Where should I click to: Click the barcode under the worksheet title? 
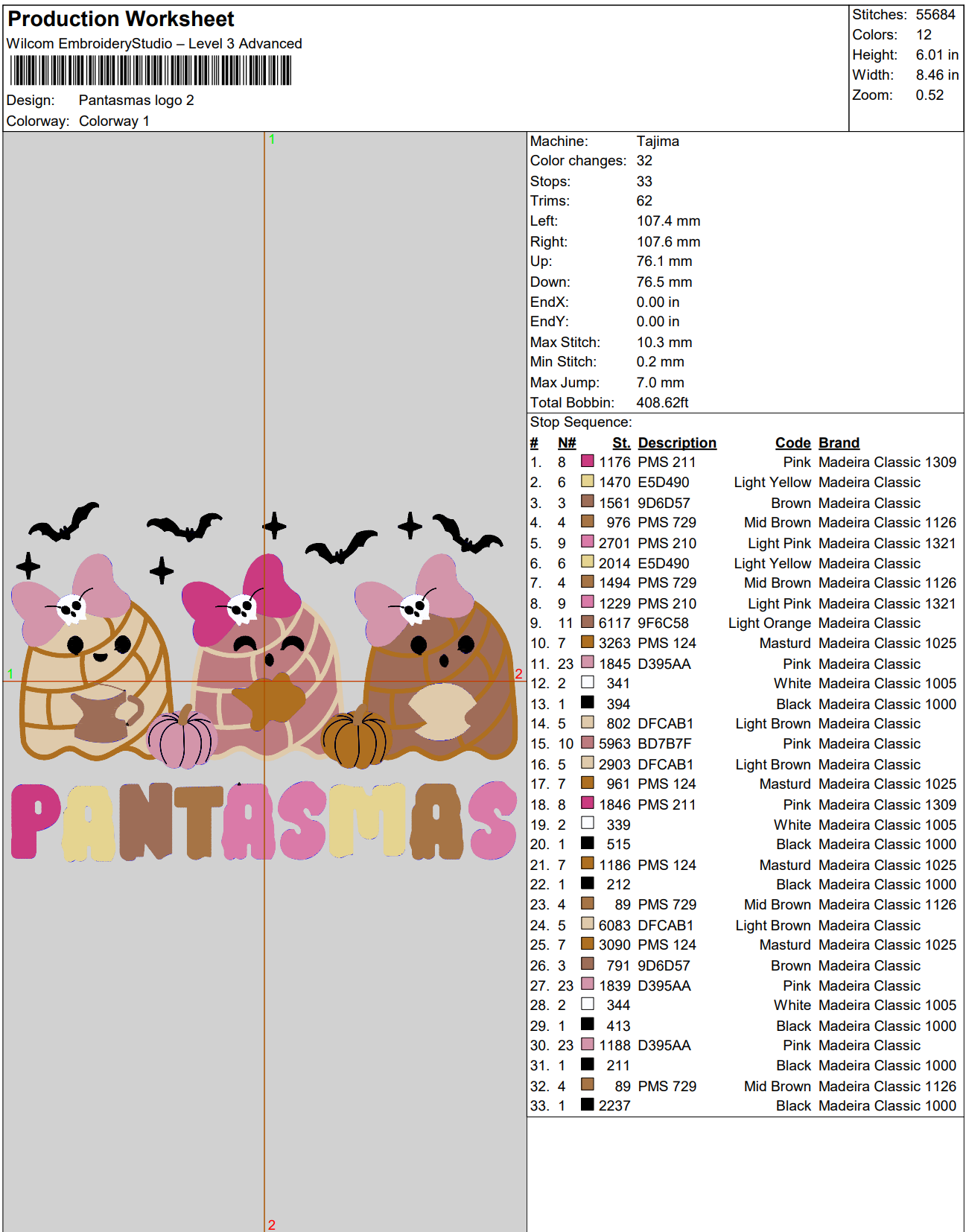tap(150, 72)
